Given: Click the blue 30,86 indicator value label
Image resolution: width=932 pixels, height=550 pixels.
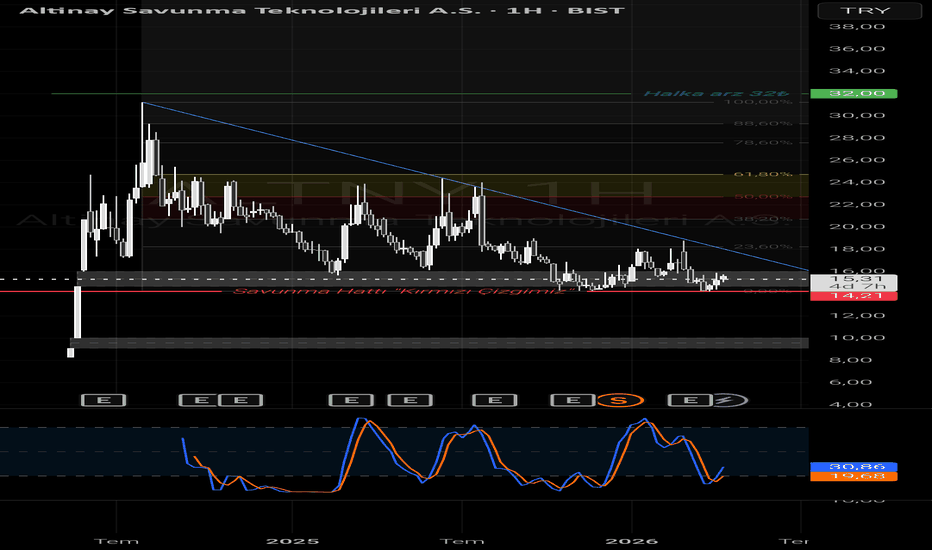Looking at the screenshot, I should [854, 467].
